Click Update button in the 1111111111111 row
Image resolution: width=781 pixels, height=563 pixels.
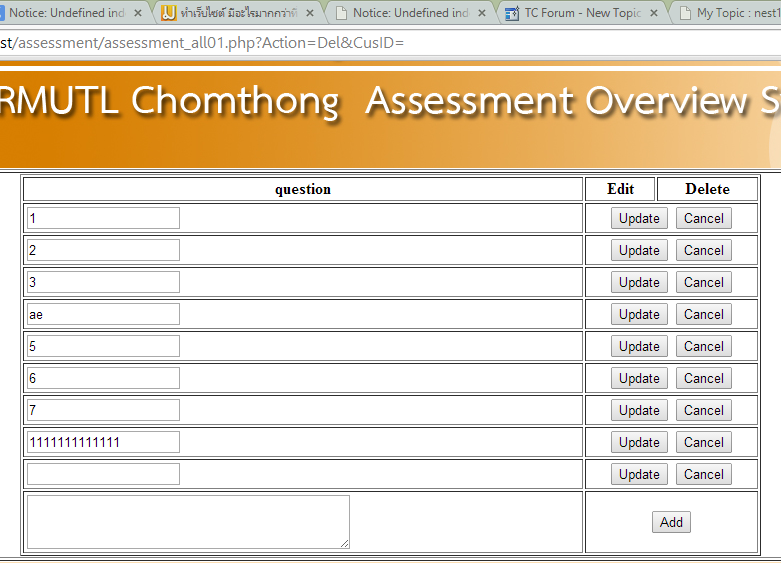639,442
